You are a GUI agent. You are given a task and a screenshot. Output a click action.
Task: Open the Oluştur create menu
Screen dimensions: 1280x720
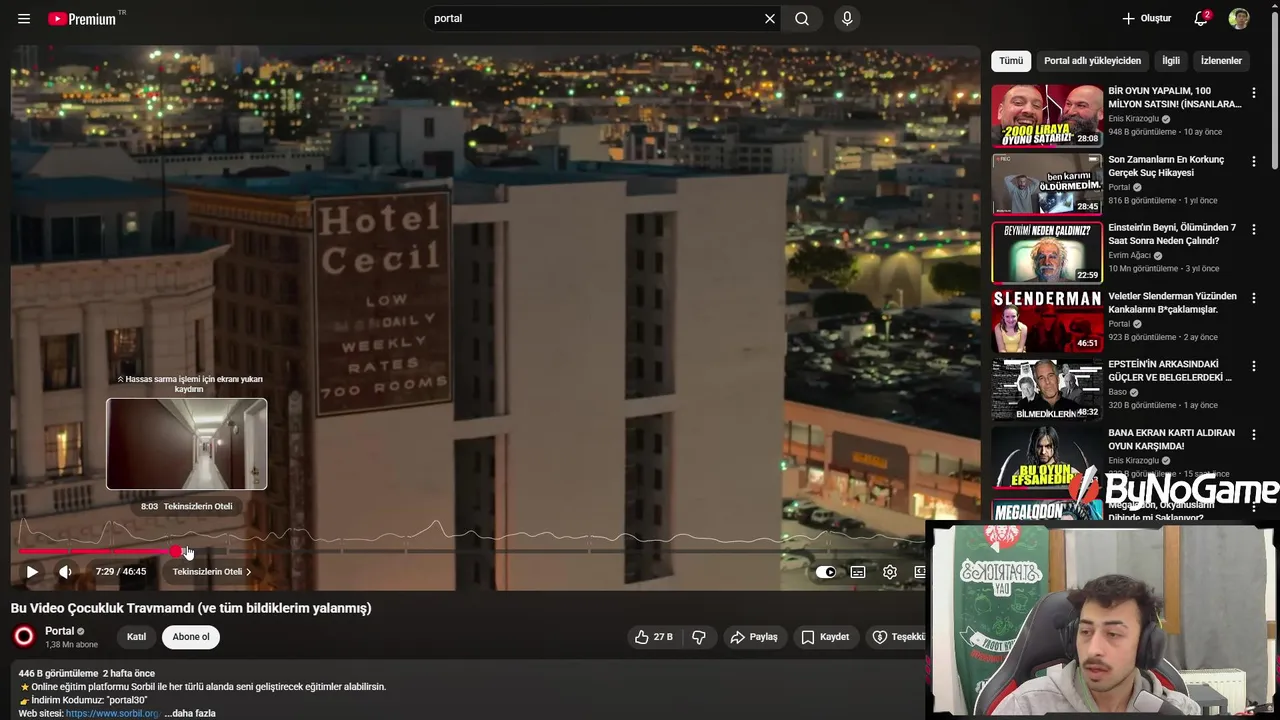(1146, 18)
